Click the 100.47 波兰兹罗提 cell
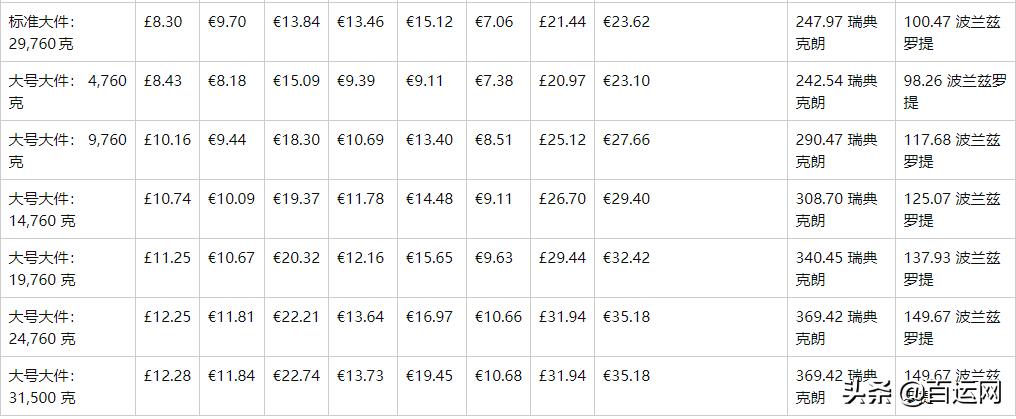The width and height of the screenshot is (1016, 419). tap(951, 32)
